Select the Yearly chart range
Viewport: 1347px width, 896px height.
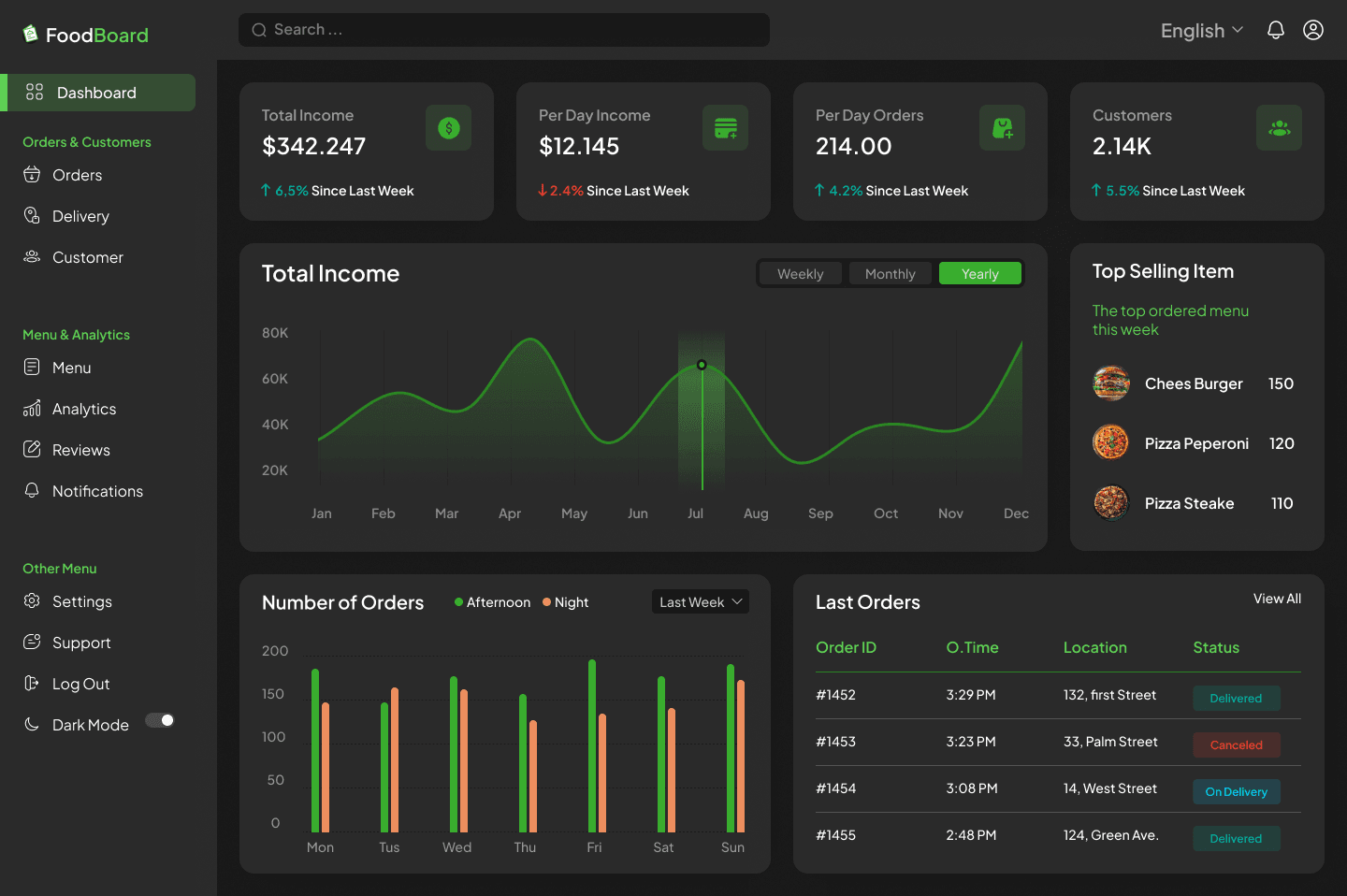[979, 274]
